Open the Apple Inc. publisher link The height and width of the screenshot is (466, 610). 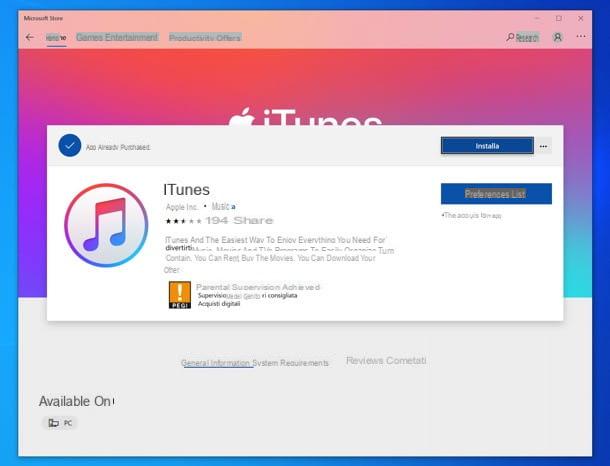pos(182,207)
